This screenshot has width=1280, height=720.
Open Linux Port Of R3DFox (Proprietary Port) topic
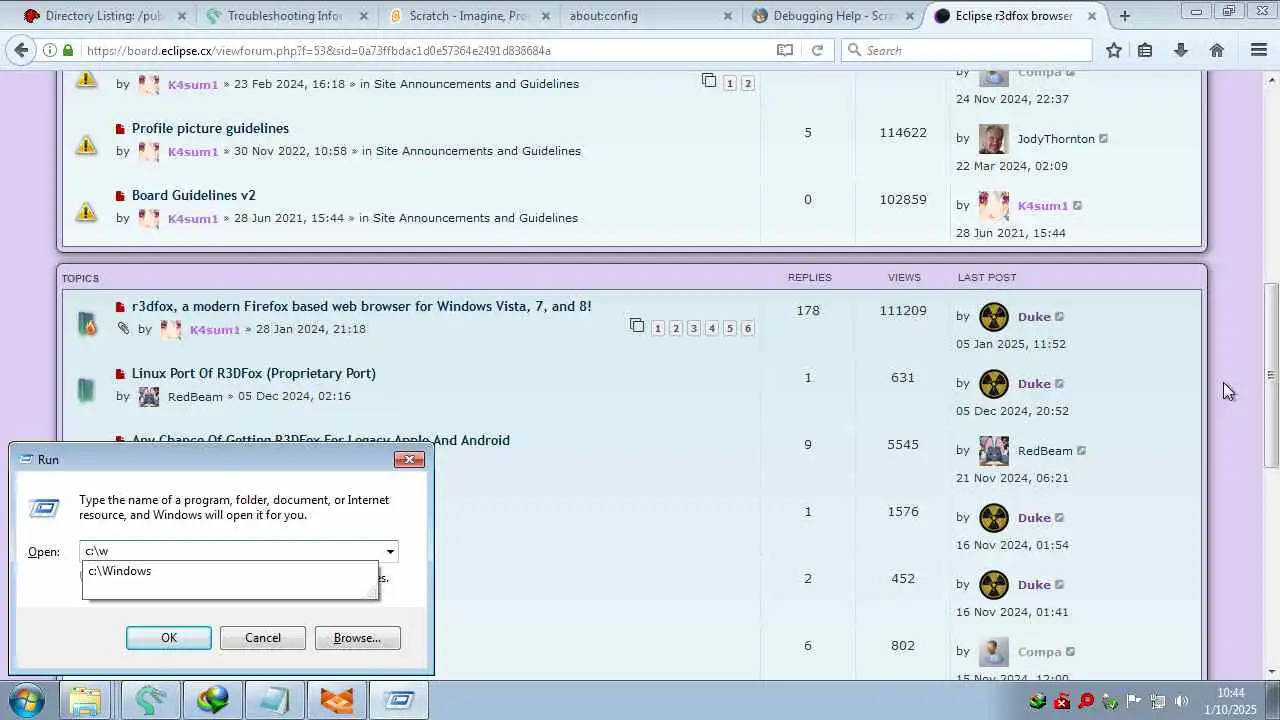coord(254,373)
